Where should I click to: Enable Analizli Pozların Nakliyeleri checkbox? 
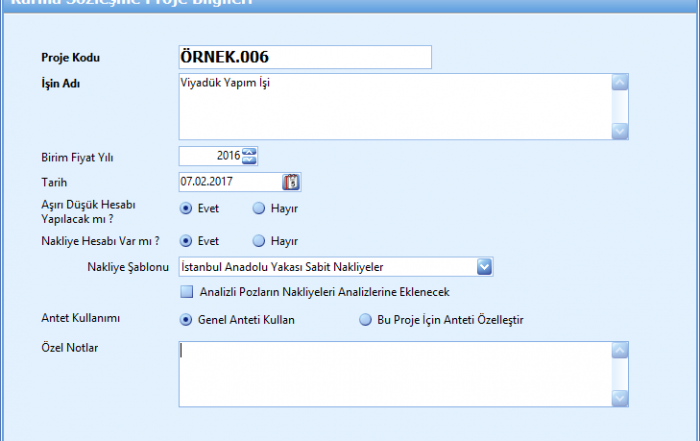pos(186,292)
